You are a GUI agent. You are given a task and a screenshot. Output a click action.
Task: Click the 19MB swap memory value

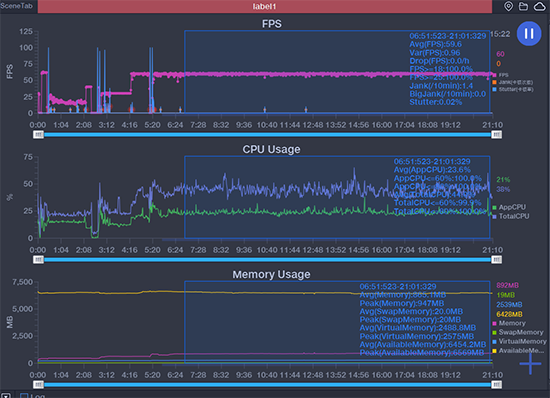(x=505, y=295)
